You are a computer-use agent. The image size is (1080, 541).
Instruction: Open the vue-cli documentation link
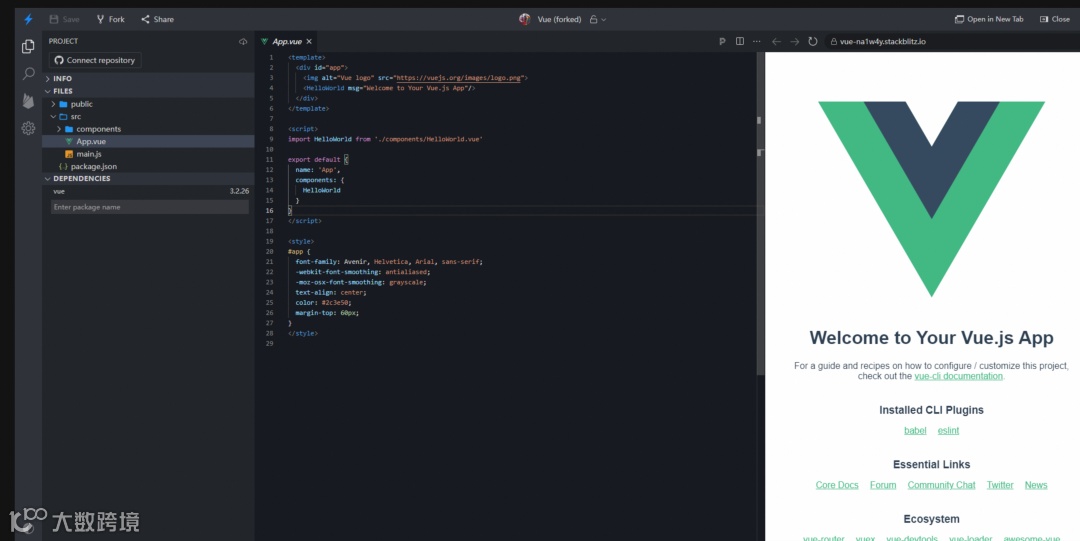pos(958,376)
